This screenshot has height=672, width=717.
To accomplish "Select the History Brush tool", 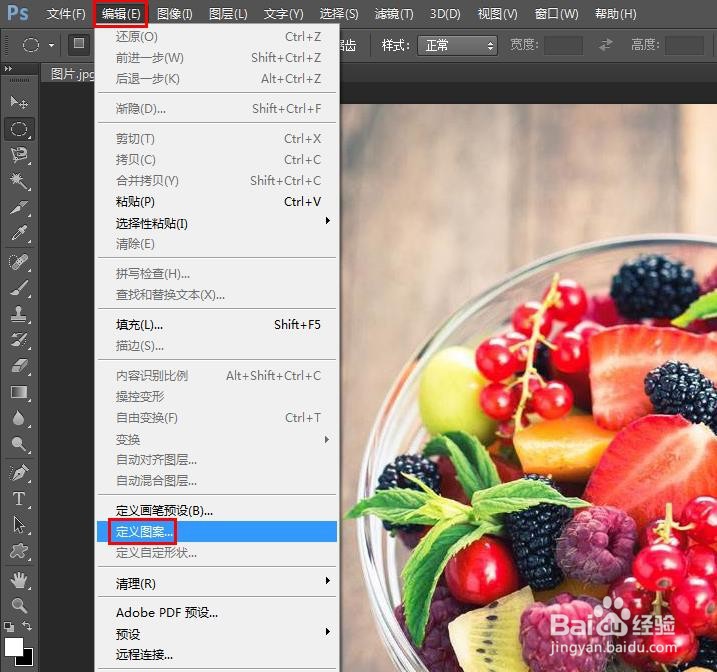I will (x=19, y=340).
